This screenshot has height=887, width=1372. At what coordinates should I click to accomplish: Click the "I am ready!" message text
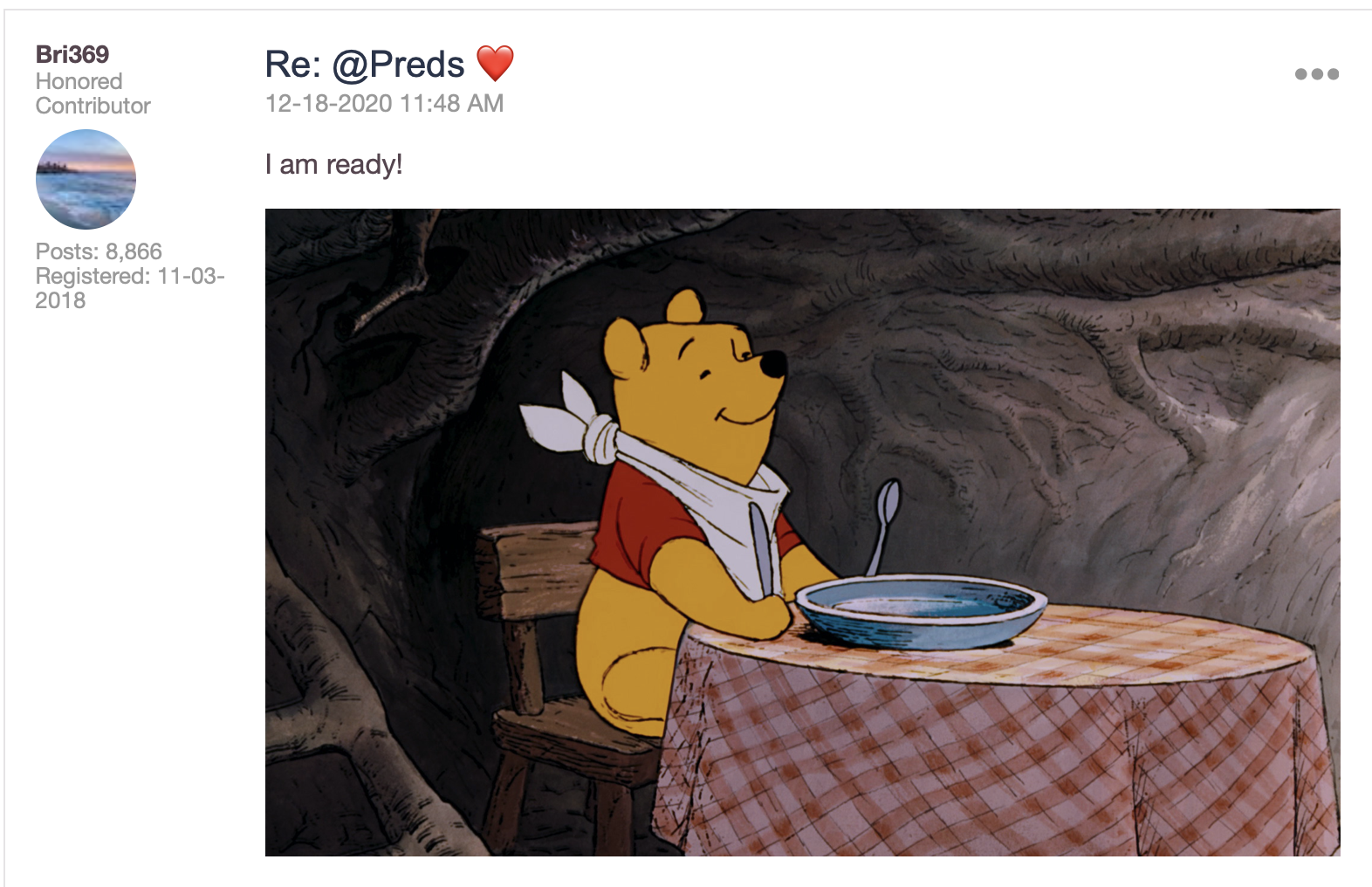pyautogui.click(x=333, y=164)
